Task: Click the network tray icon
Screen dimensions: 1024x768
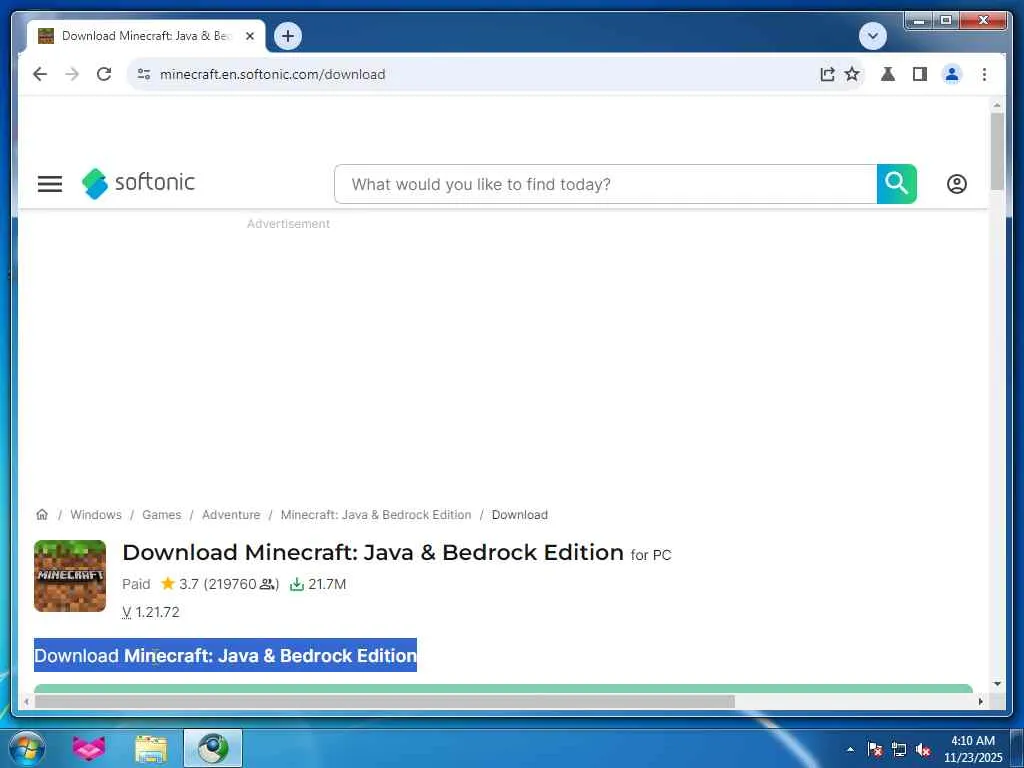Action: 899,749
